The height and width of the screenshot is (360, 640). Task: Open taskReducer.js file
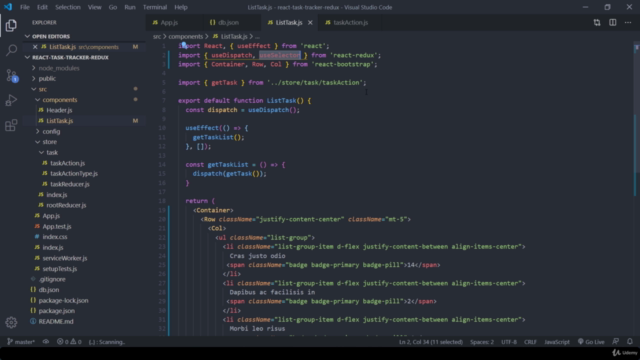[69, 184]
